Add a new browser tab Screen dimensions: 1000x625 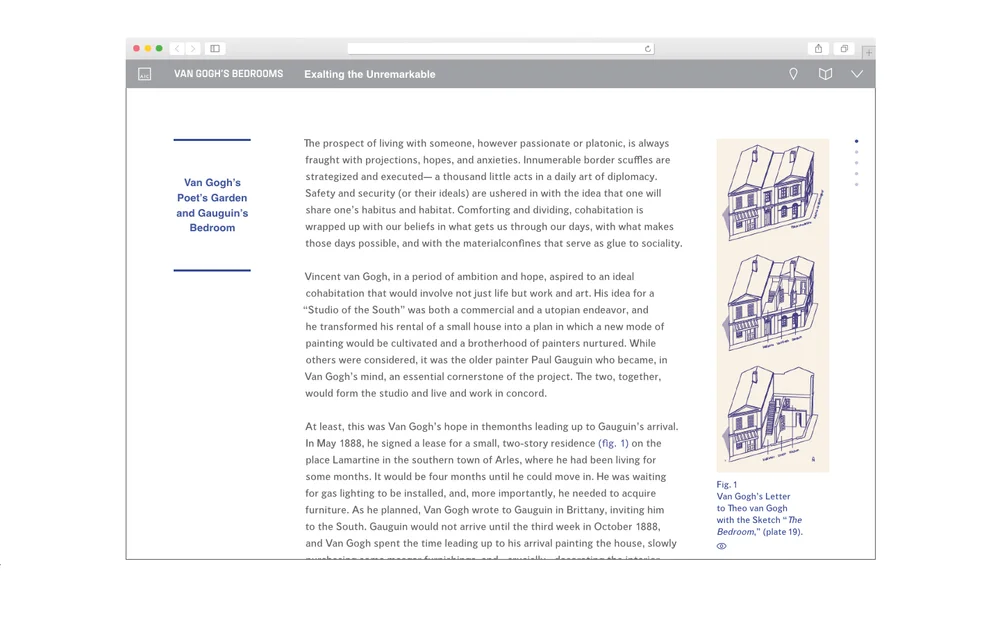coord(869,52)
